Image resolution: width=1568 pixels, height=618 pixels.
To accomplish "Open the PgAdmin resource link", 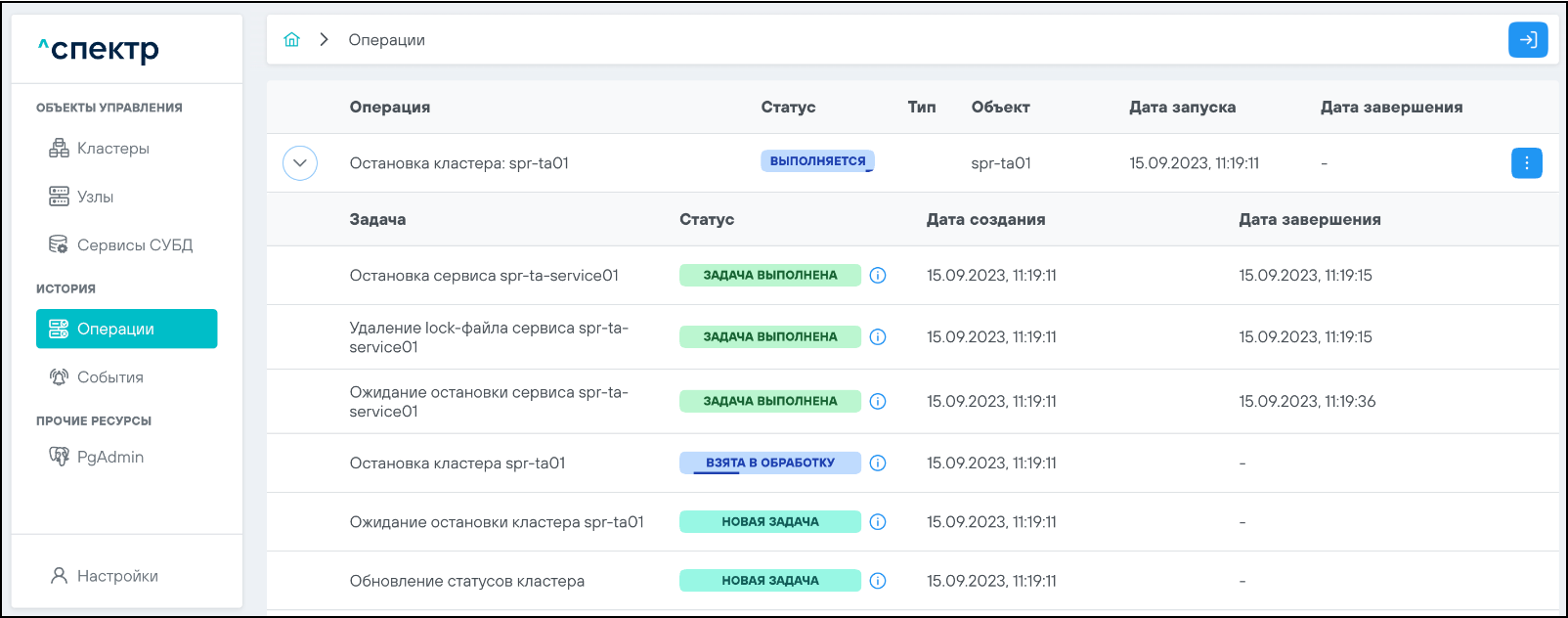I will [x=109, y=457].
